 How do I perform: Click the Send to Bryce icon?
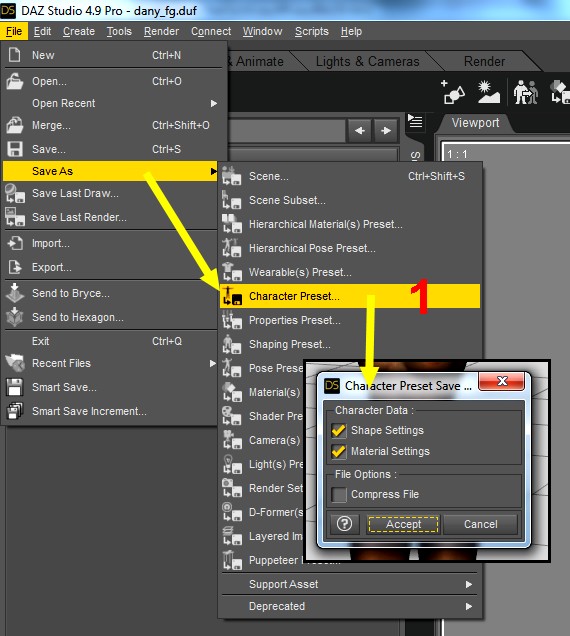[15, 293]
